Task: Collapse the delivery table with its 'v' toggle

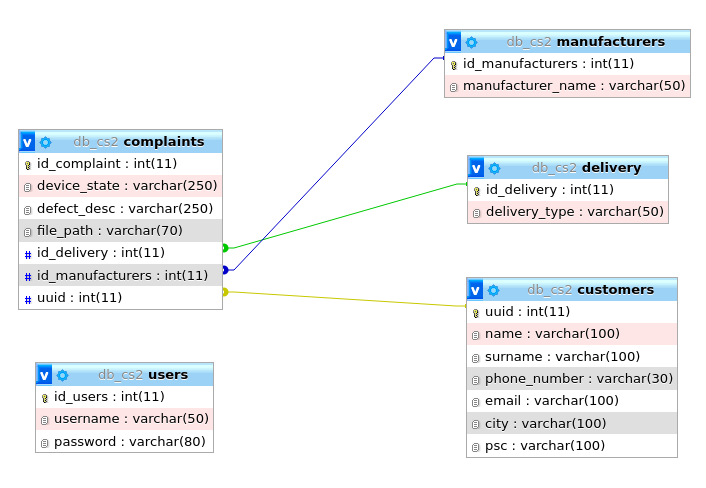Action: (x=477, y=168)
